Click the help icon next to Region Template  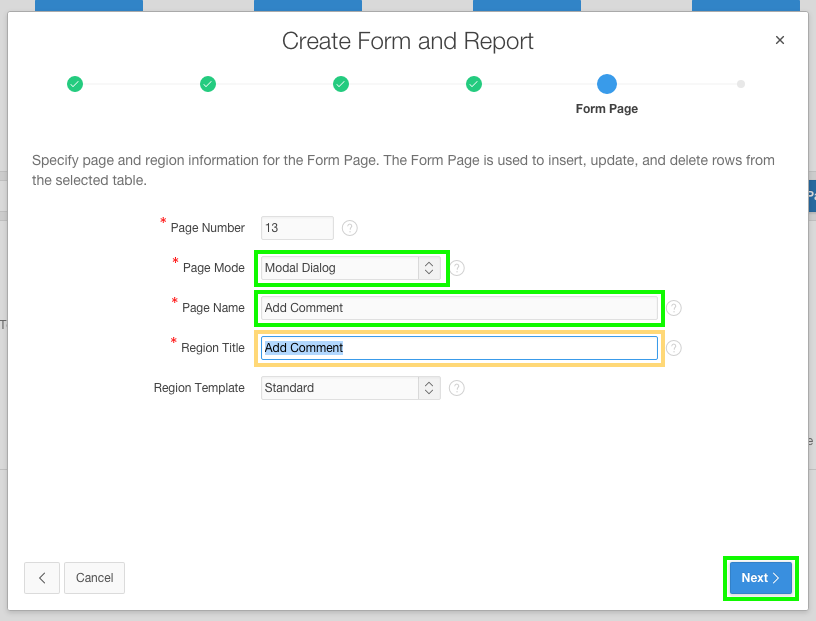pyautogui.click(x=457, y=388)
